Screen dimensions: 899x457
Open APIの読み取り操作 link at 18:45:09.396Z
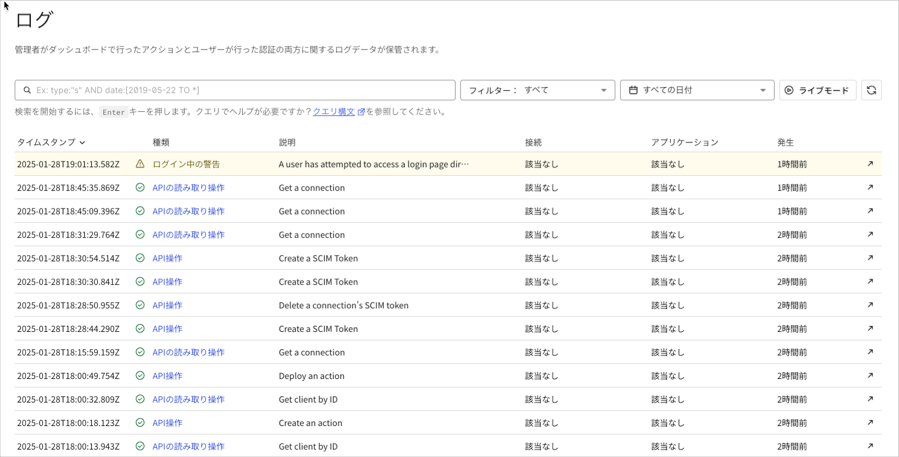(x=189, y=211)
